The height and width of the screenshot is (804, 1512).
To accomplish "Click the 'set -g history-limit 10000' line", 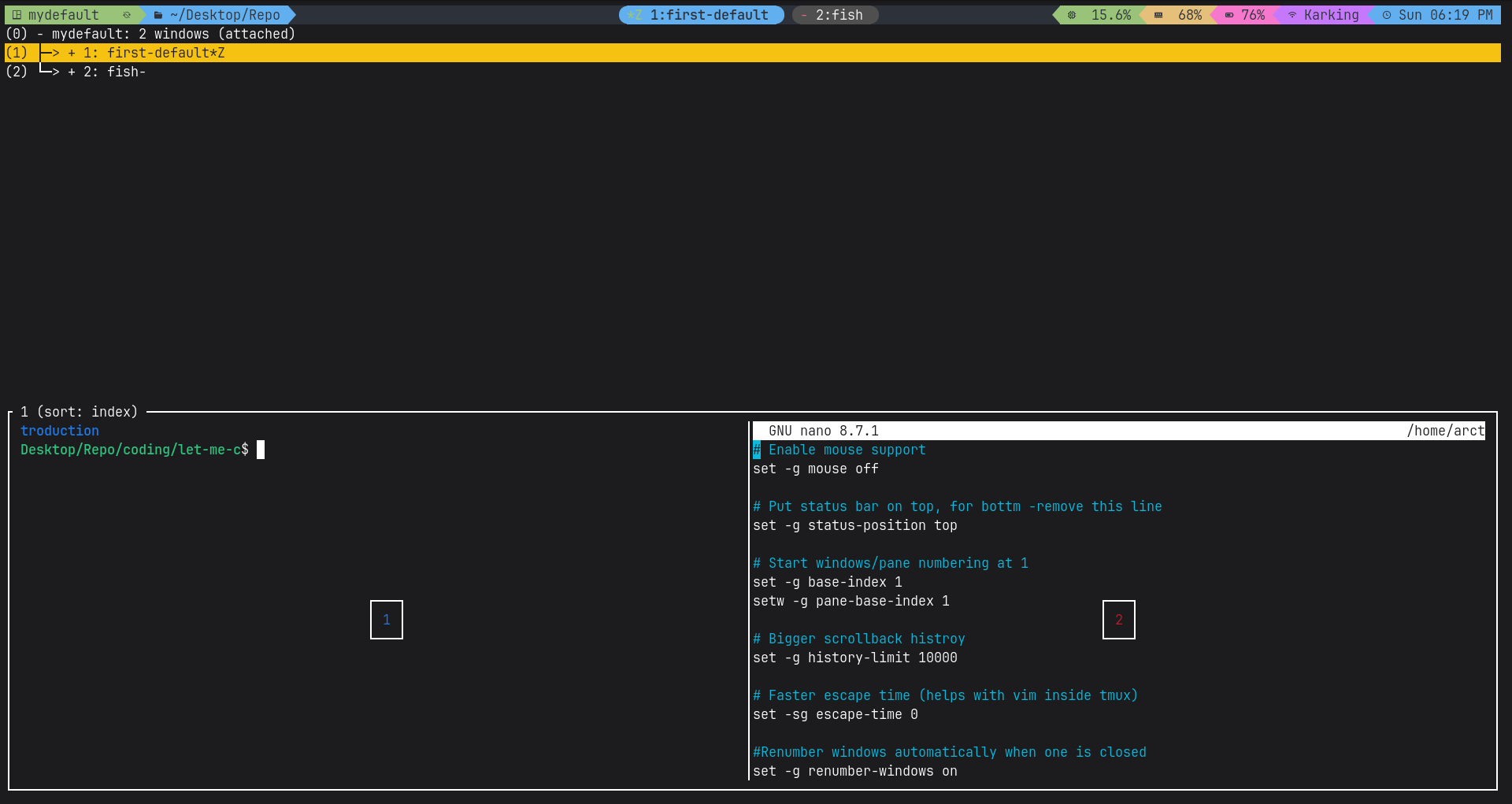I will pos(855,658).
